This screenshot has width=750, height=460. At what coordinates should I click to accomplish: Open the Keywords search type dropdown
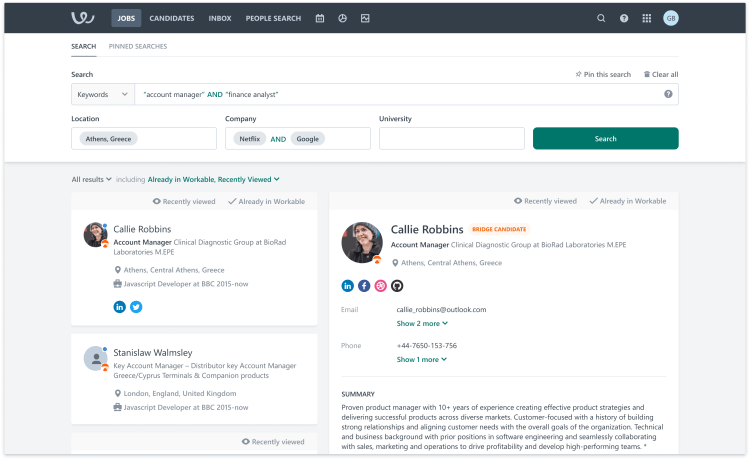102,94
